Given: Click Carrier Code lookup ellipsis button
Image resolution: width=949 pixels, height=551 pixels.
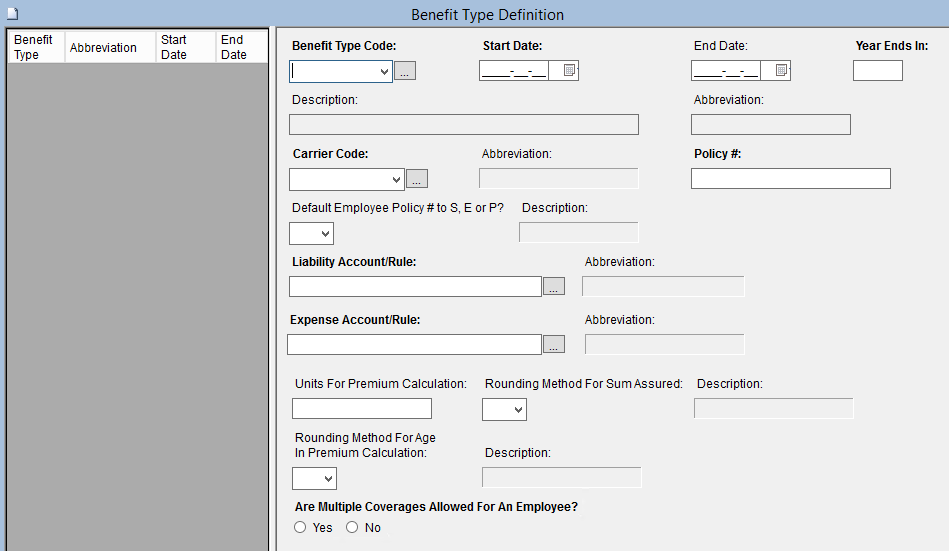Looking at the screenshot, I should [417, 179].
